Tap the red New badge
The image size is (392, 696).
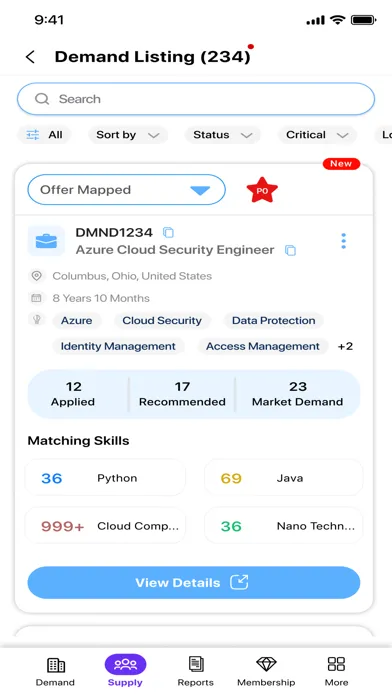pyautogui.click(x=341, y=164)
